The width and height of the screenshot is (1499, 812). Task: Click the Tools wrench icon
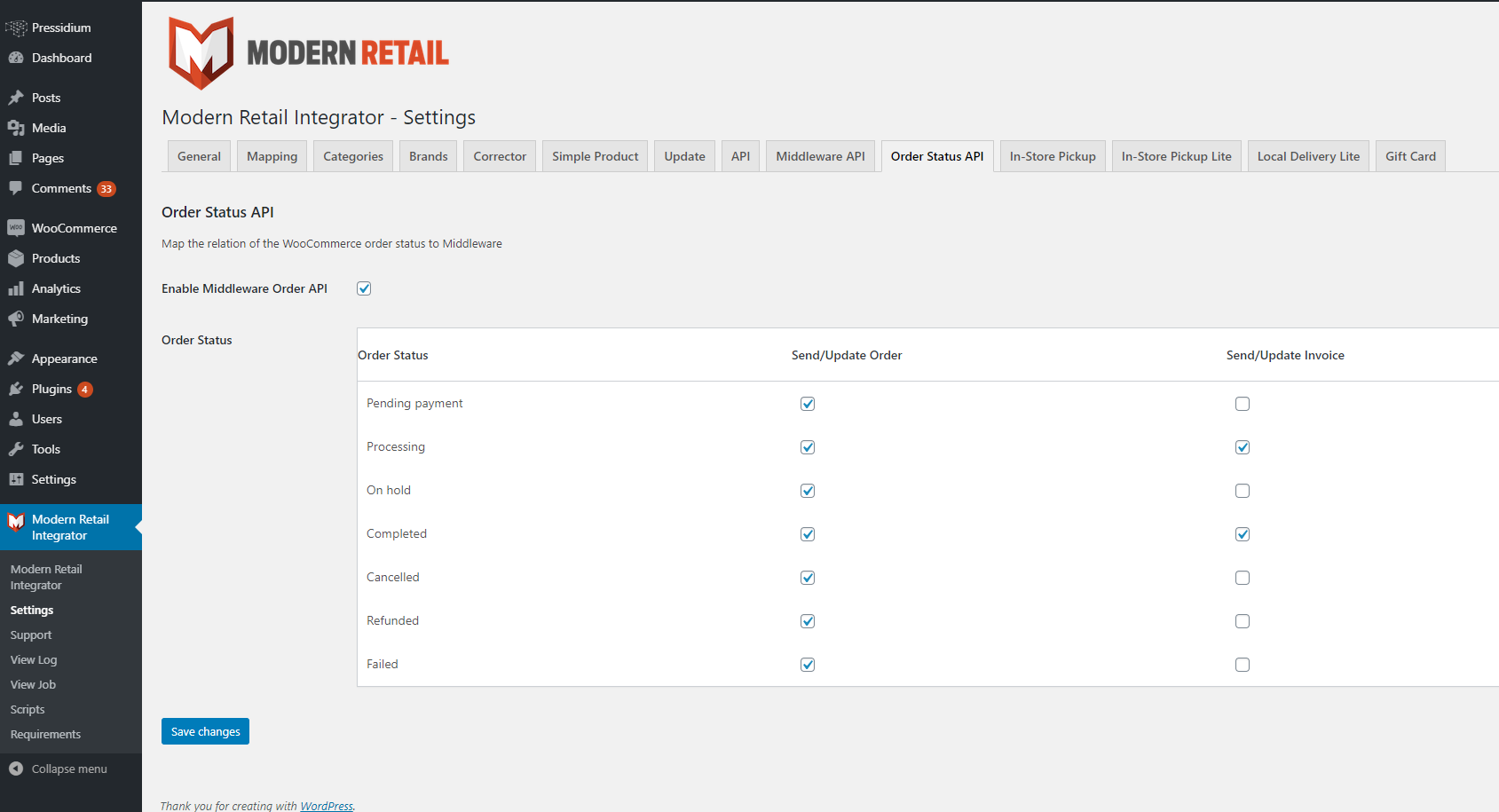tap(16, 449)
